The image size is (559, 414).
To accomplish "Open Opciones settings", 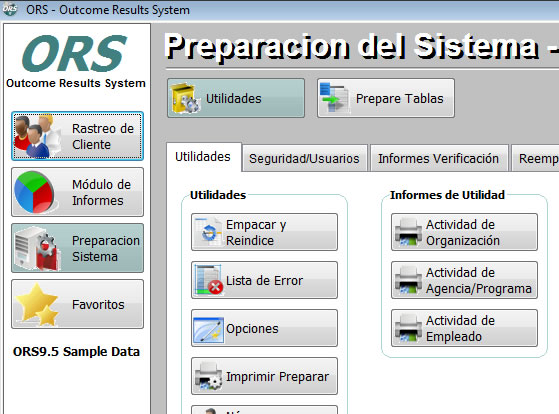I will [264, 328].
